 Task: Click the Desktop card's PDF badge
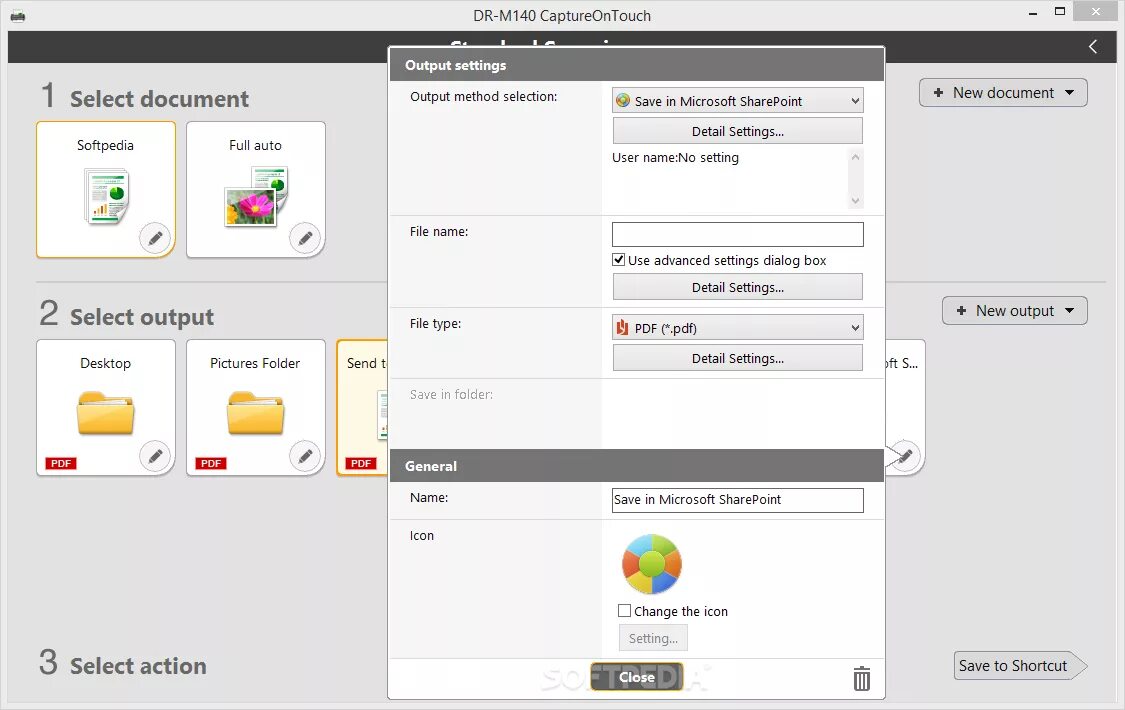pyautogui.click(x=61, y=463)
